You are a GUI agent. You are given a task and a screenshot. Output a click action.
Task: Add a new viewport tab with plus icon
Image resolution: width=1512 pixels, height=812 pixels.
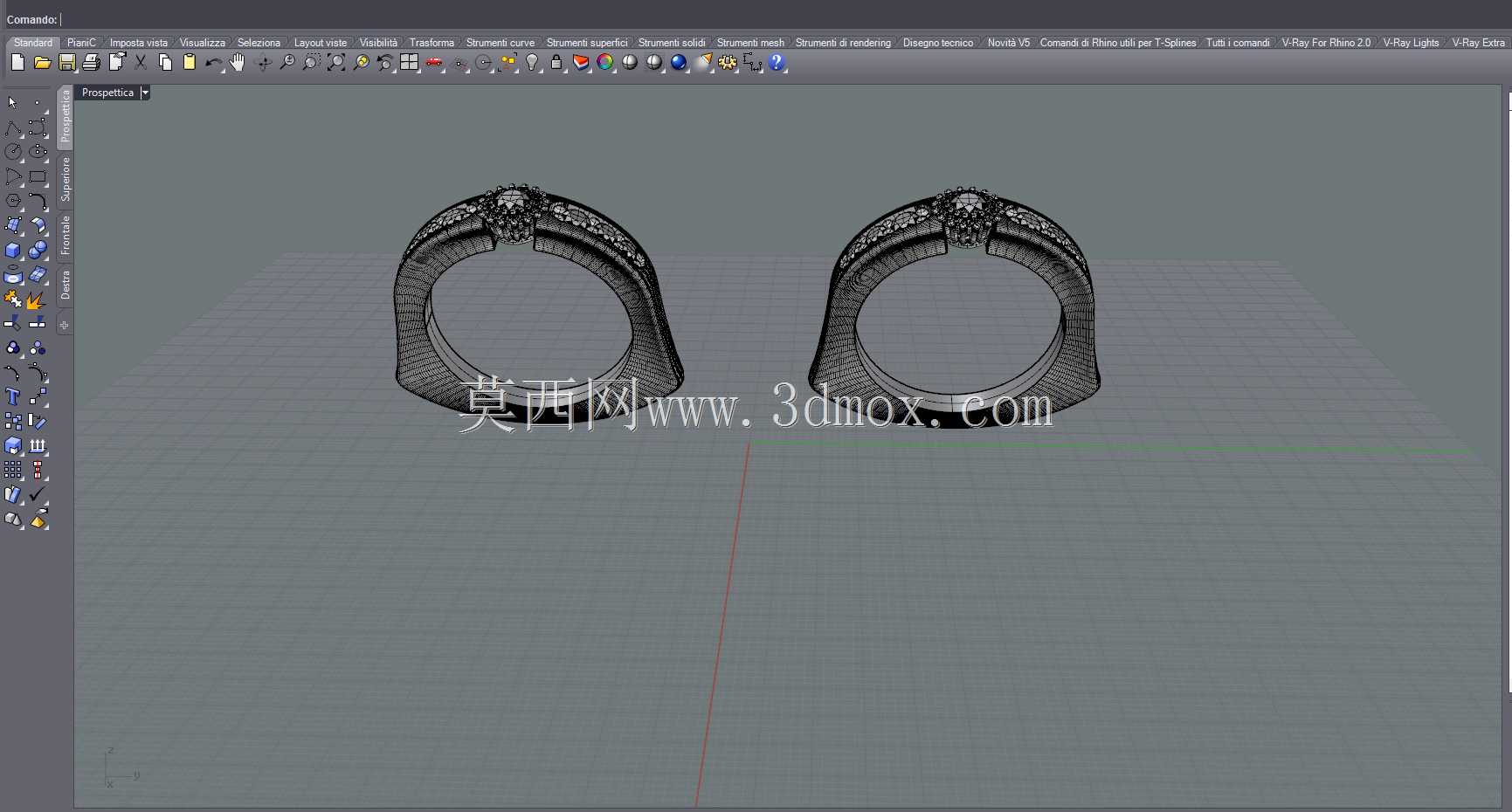pyautogui.click(x=65, y=325)
